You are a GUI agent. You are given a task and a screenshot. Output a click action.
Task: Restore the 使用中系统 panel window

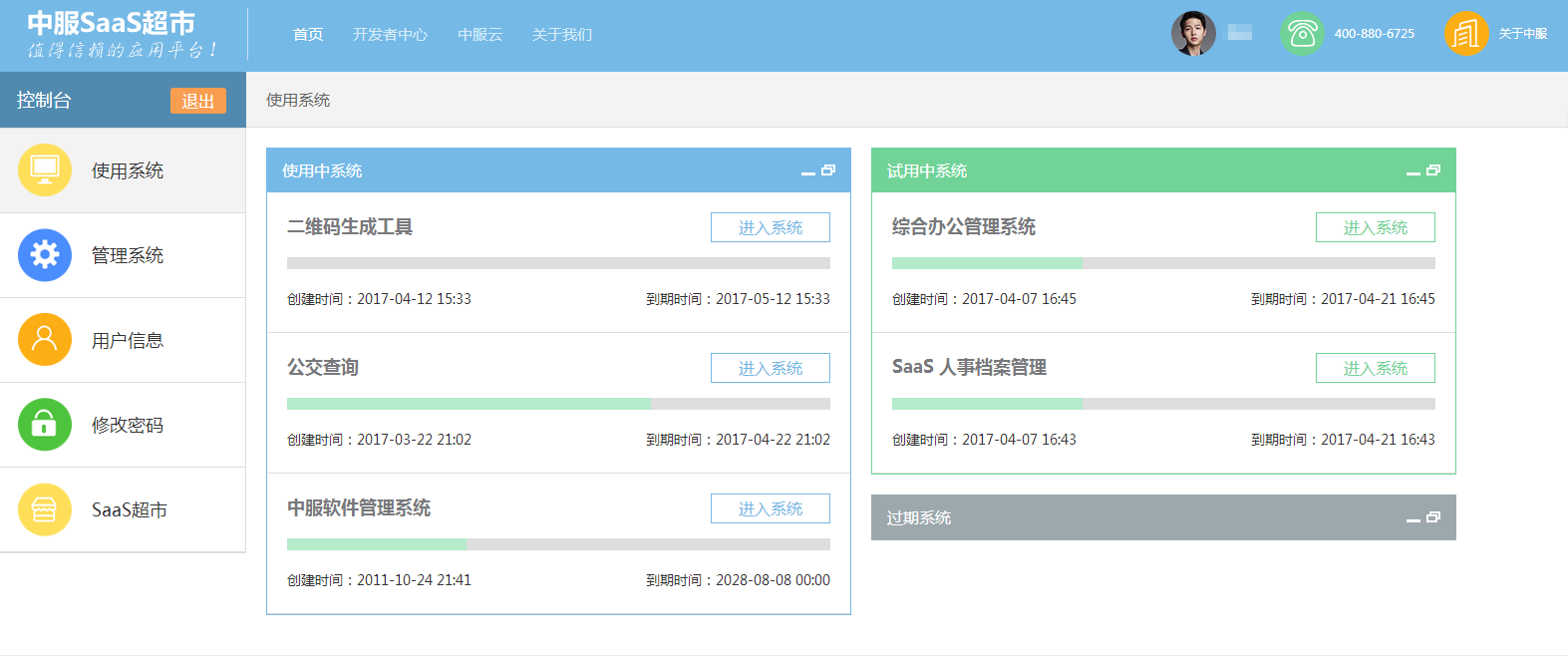[x=828, y=170]
